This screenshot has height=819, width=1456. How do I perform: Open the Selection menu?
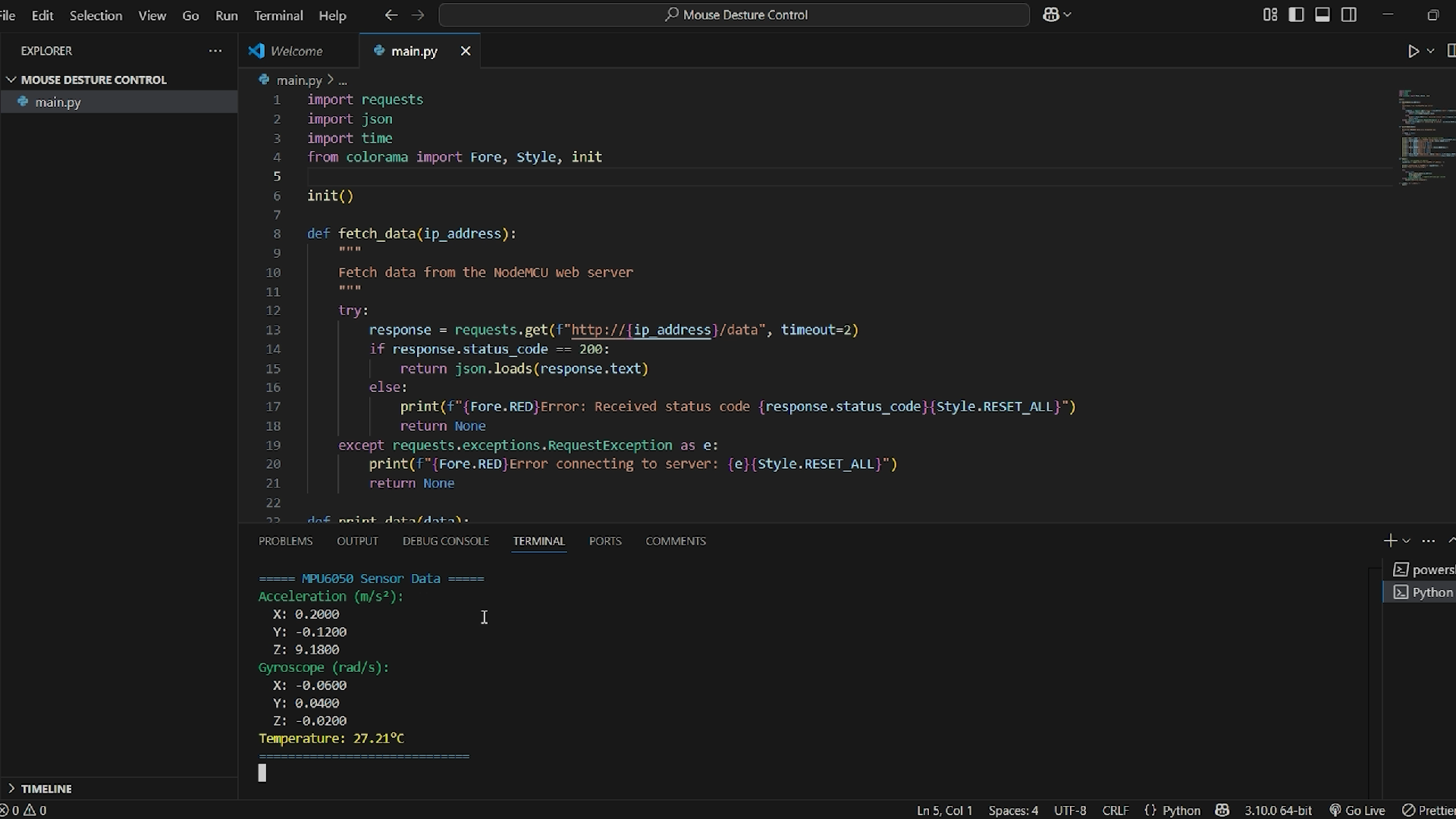[96, 15]
